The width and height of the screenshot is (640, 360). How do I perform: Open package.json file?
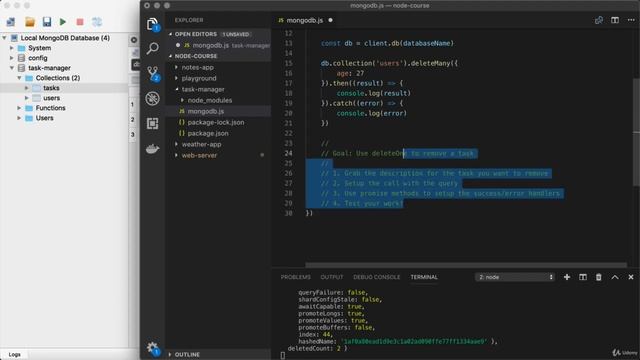(208, 133)
